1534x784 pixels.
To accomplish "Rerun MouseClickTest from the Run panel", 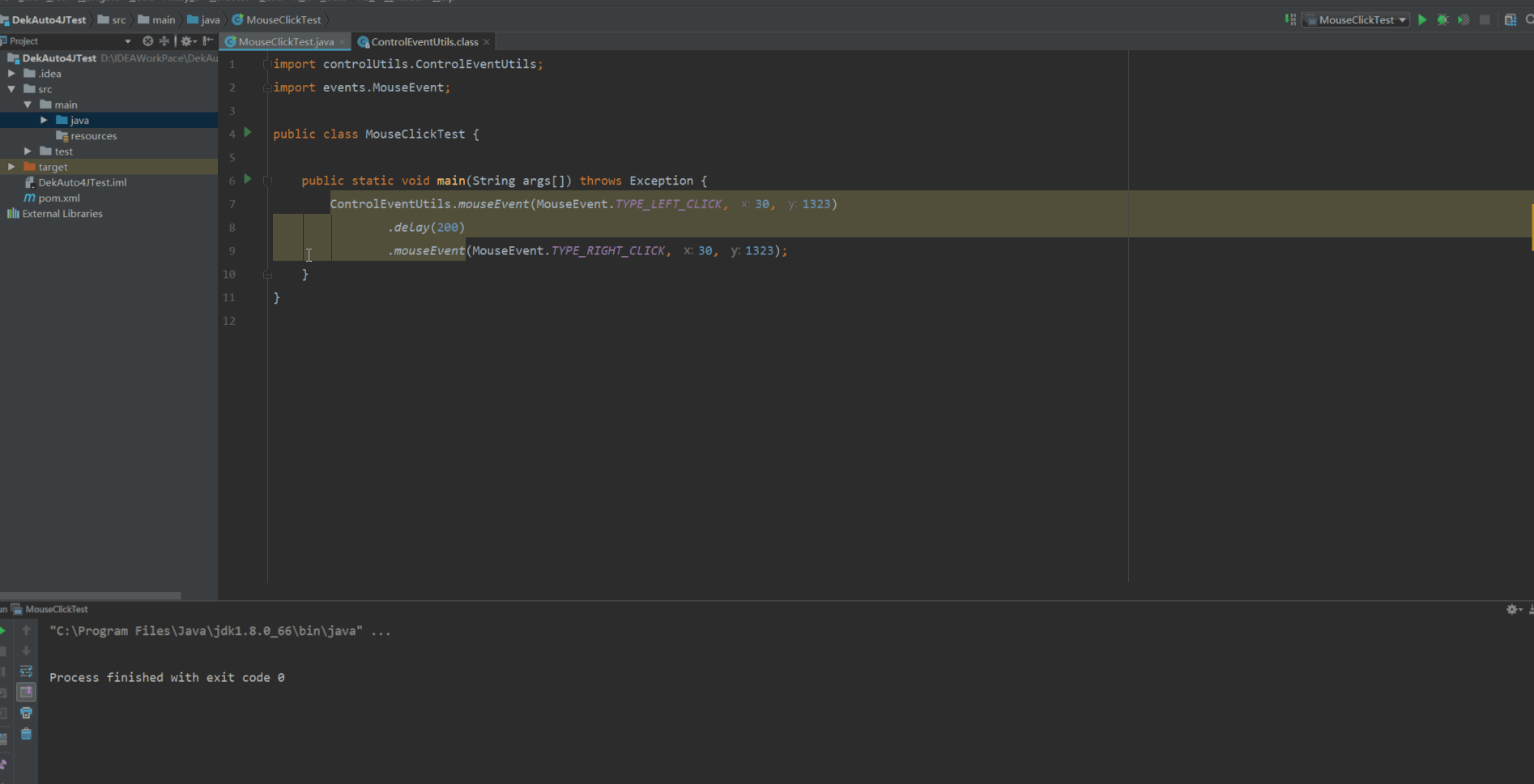I will pos(2,630).
